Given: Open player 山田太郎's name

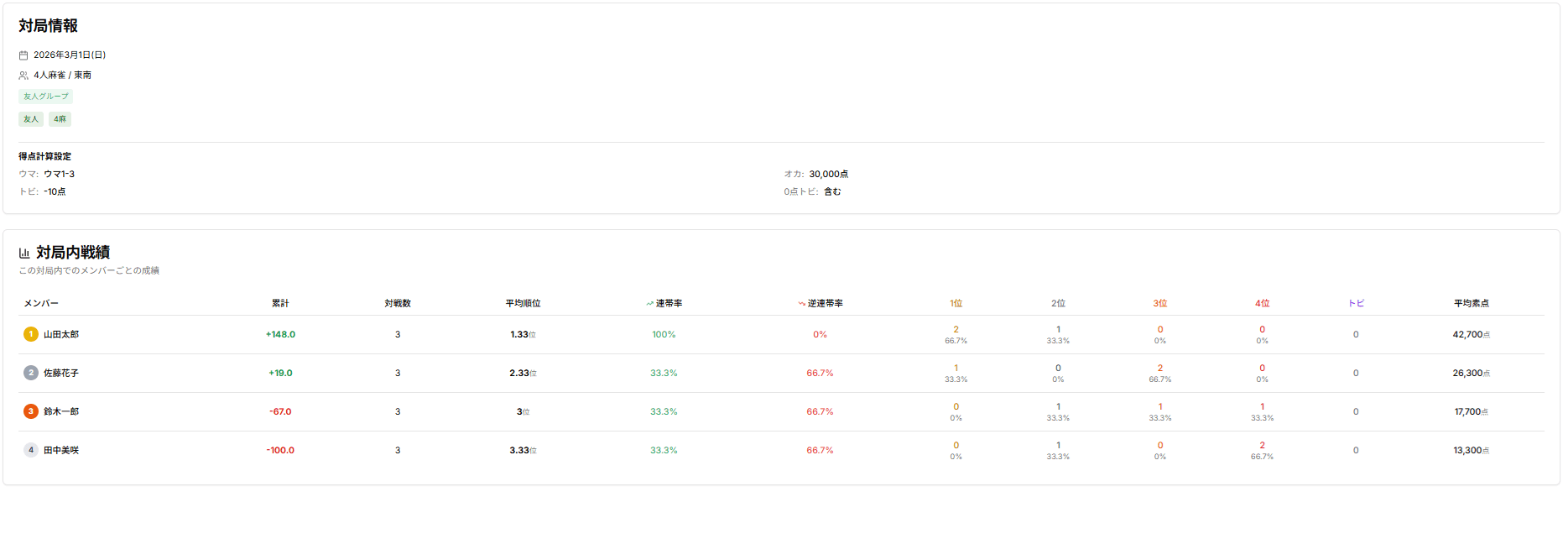Looking at the screenshot, I should pyautogui.click(x=61, y=334).
